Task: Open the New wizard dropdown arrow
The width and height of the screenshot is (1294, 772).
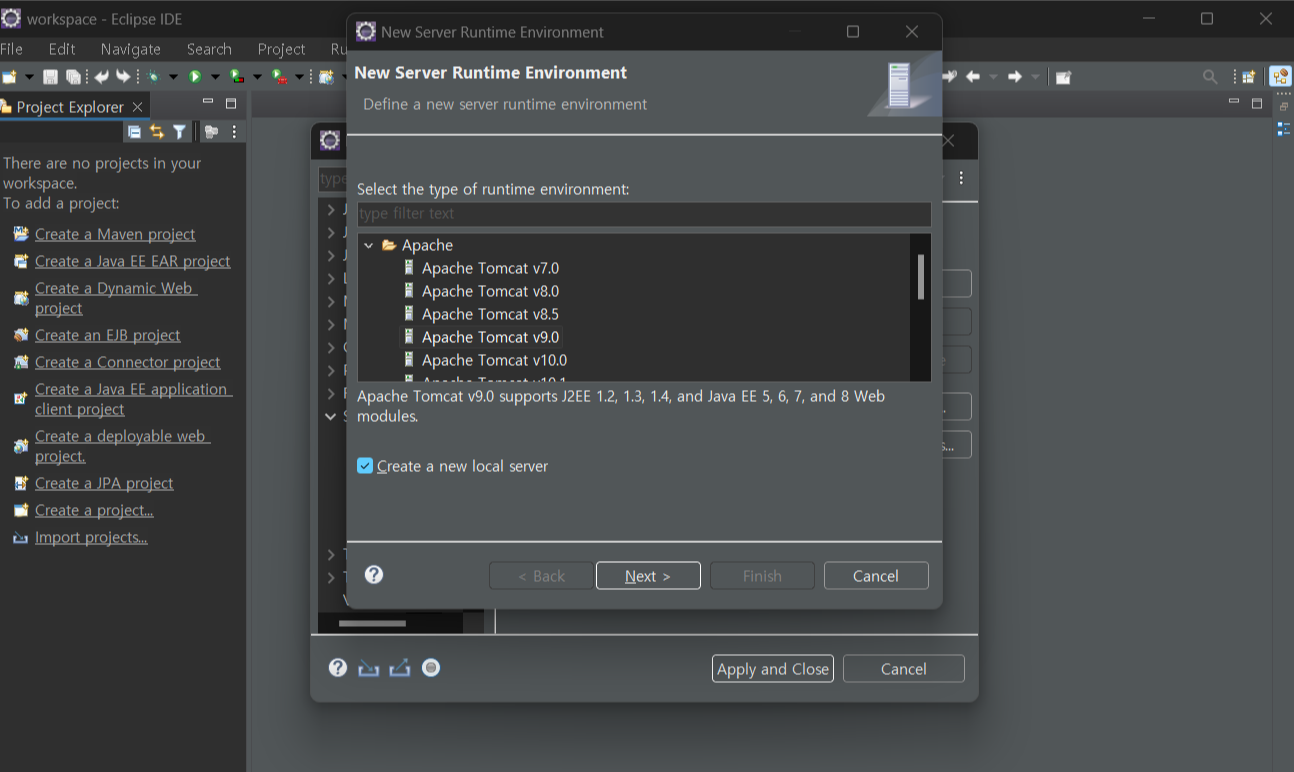Action: [29, 77]
